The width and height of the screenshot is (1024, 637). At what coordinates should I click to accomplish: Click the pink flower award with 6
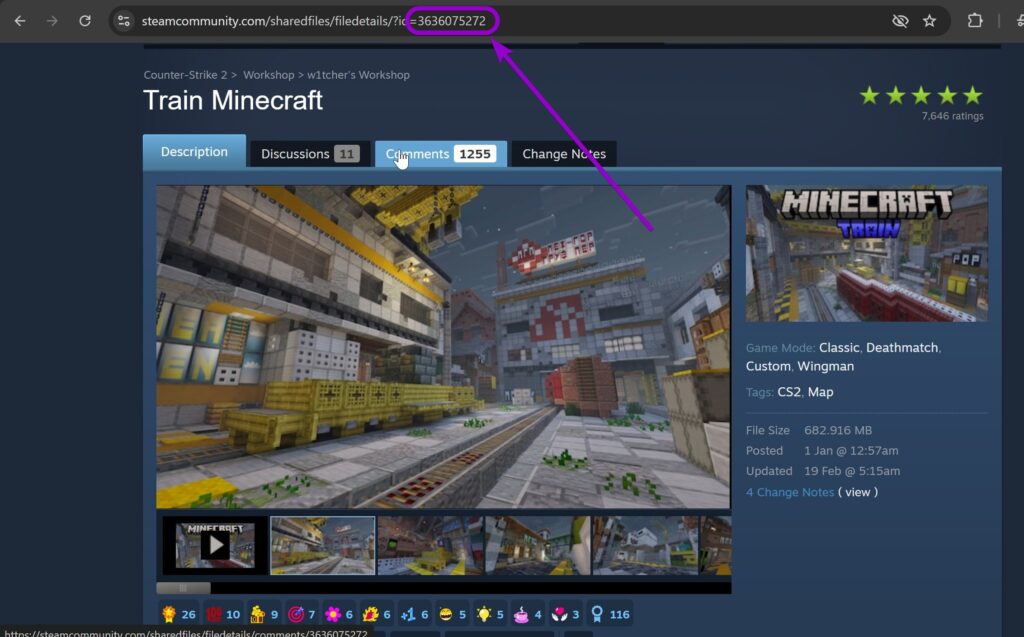(x=333, y=614)
